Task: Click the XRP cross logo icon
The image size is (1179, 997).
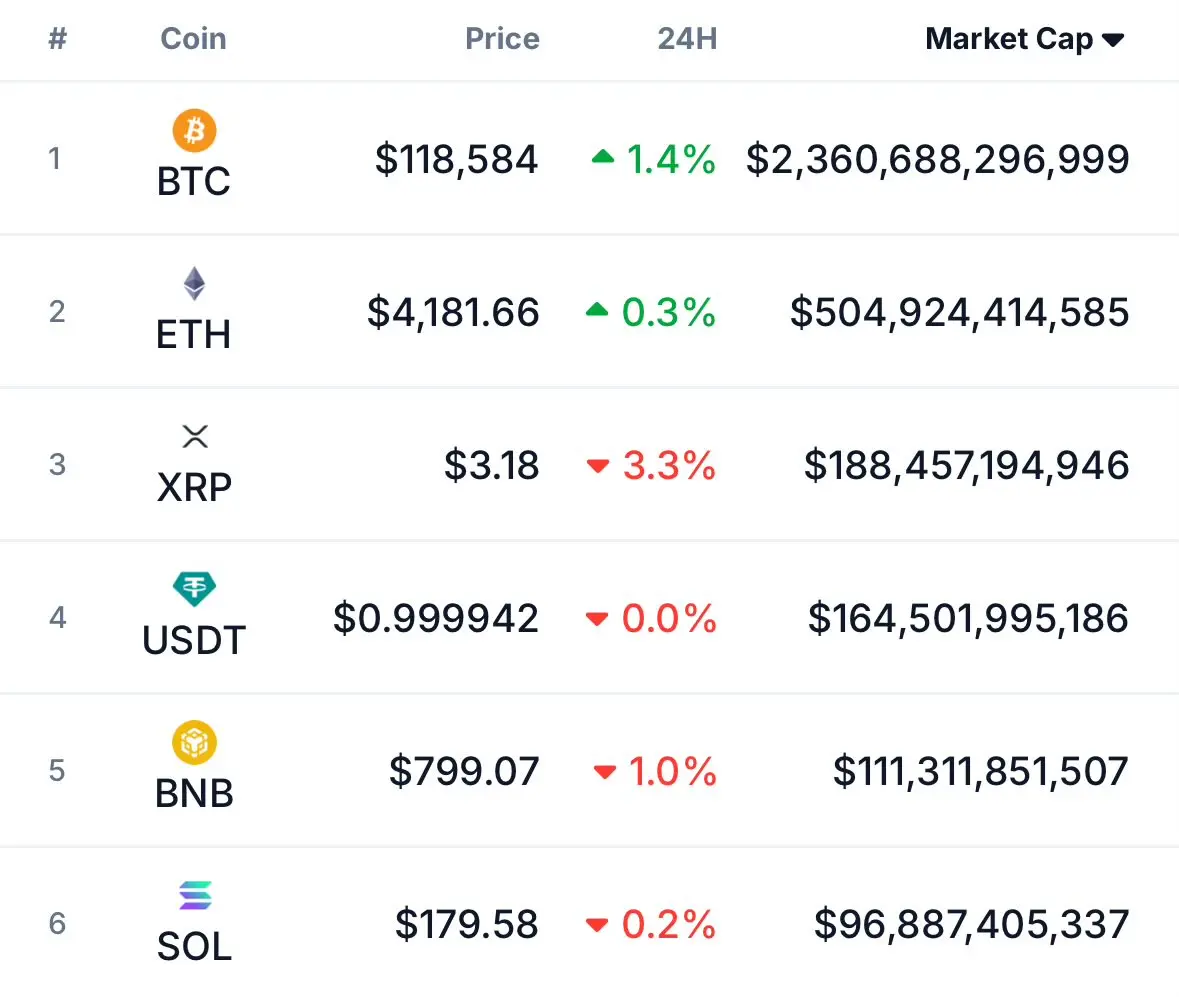Action: point(195,436)
